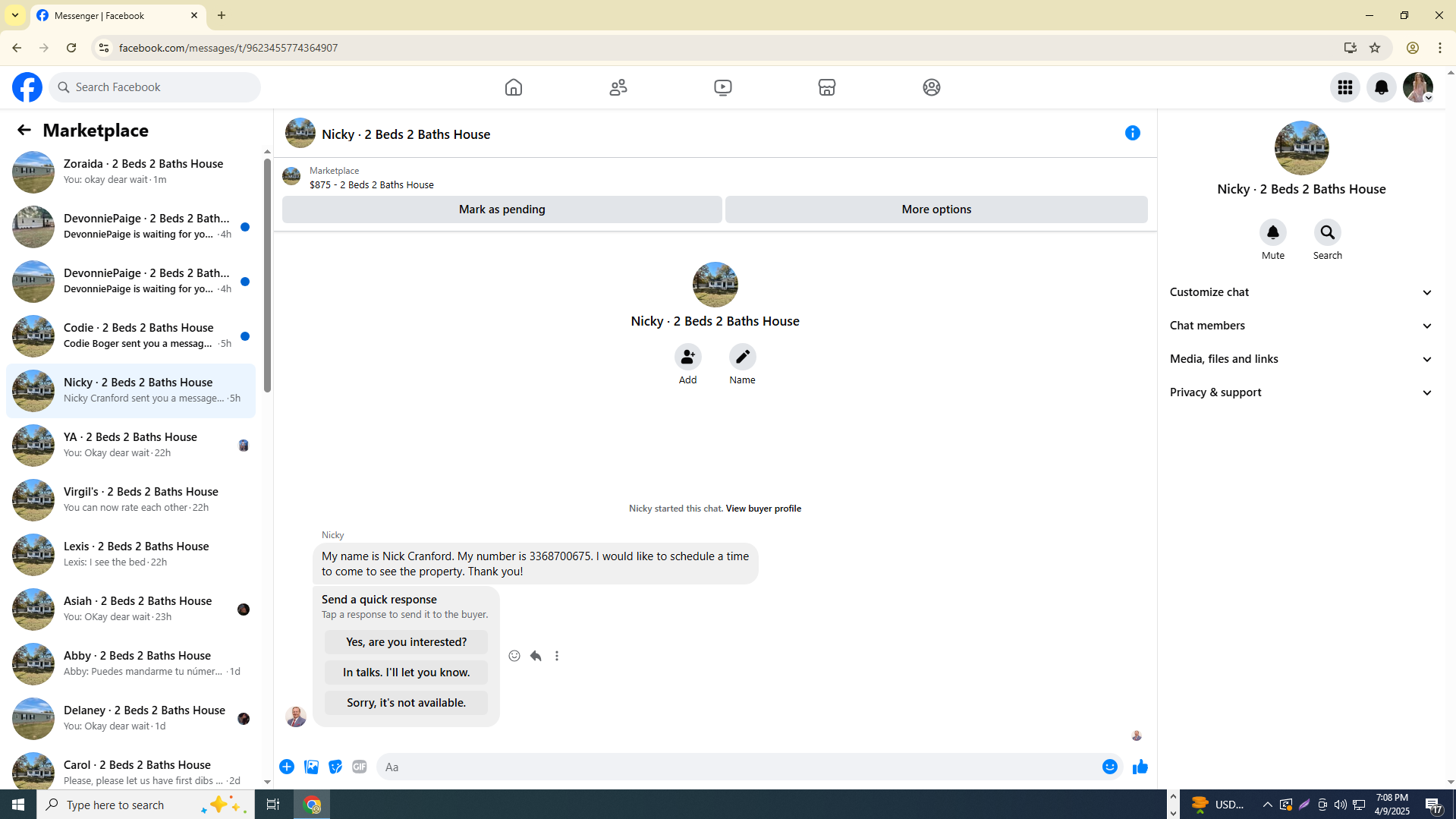Mute the conversation bell icon
The height and width of the screenshot is (819, 1456).
pyautogui.click(x=1273, y=232)
